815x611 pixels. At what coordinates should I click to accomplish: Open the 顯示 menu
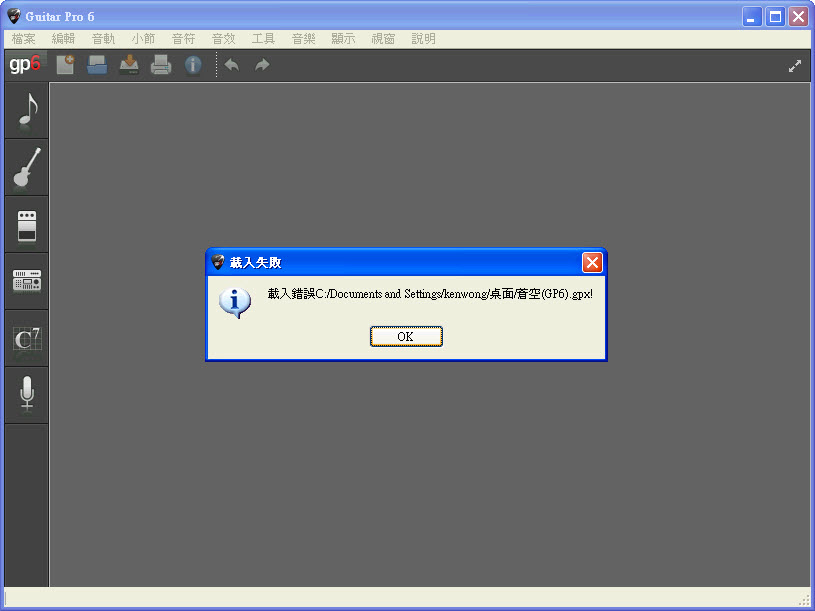[344, 38]
